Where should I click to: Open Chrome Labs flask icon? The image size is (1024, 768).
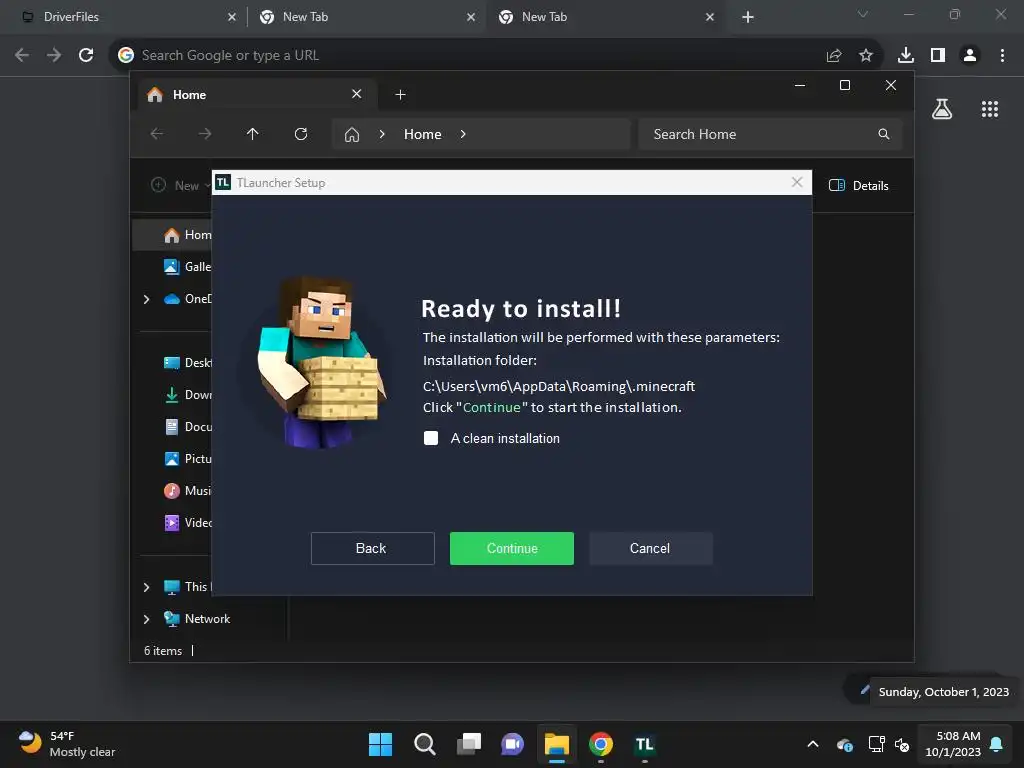pos(942,109)
